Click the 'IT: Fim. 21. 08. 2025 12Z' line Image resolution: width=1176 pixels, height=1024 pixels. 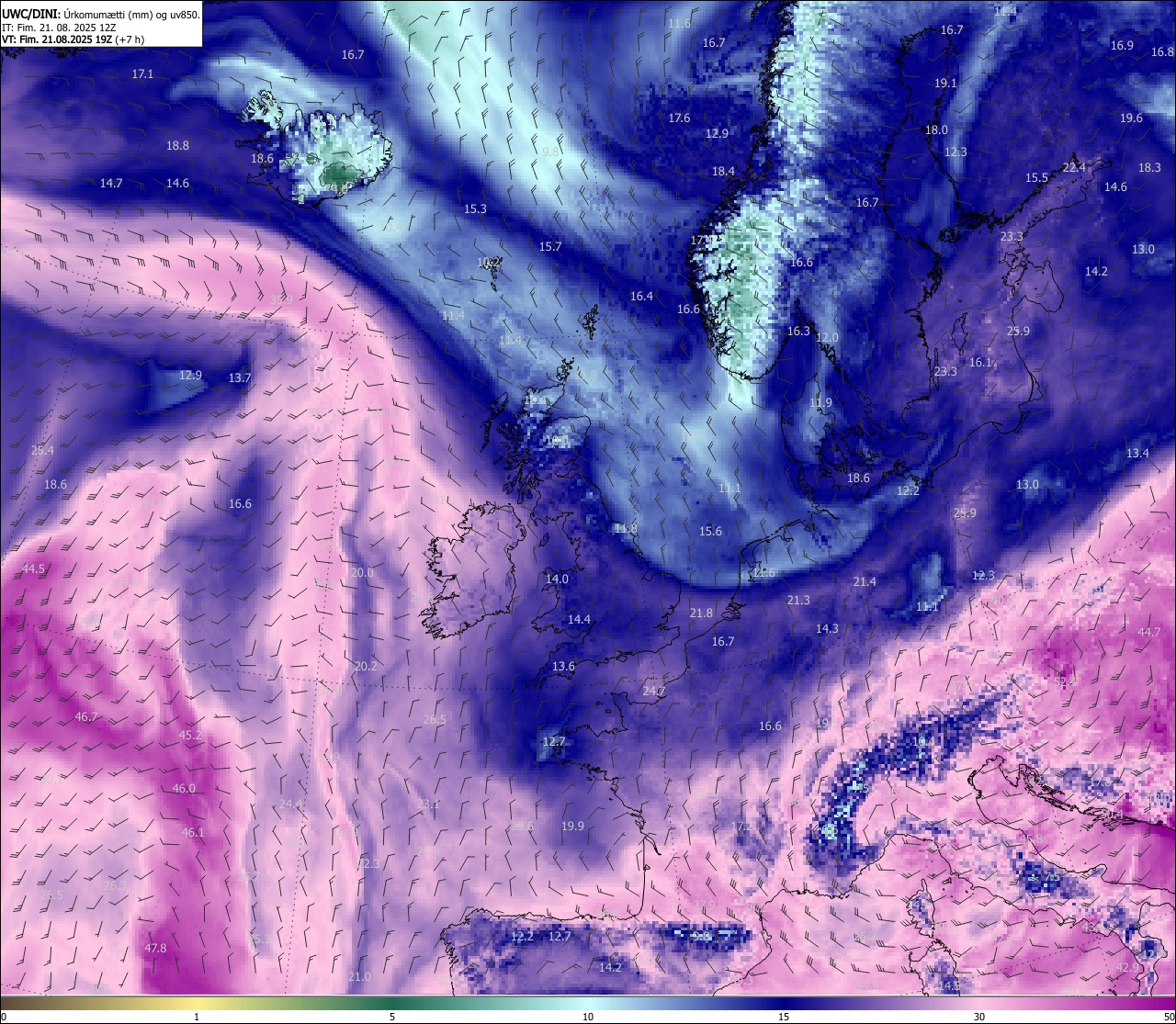tap(59, 28)
